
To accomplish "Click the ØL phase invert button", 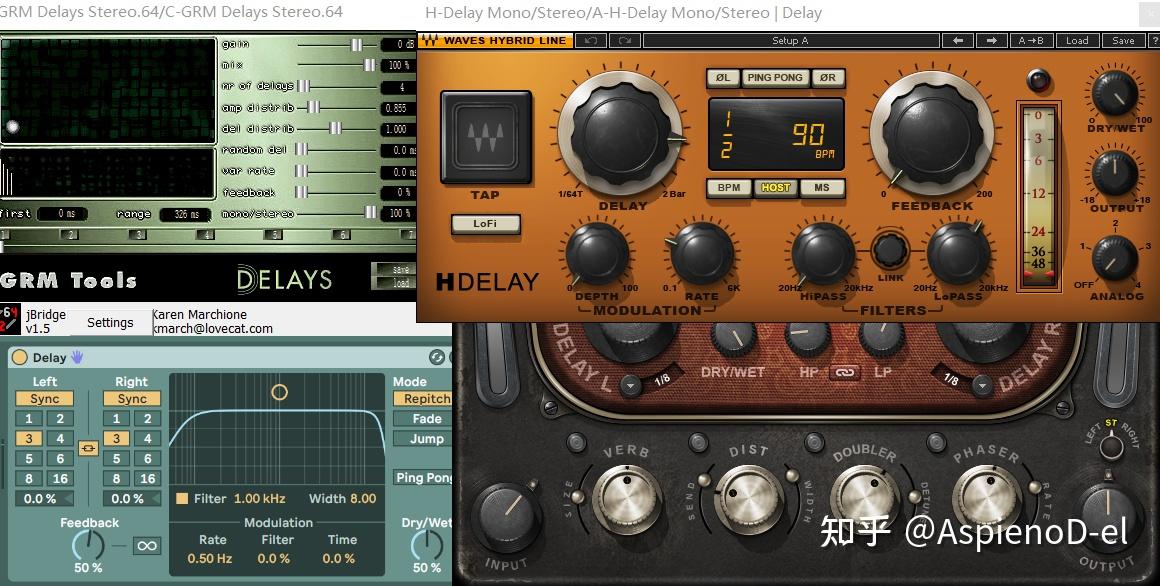I will (x=723, y=77).
